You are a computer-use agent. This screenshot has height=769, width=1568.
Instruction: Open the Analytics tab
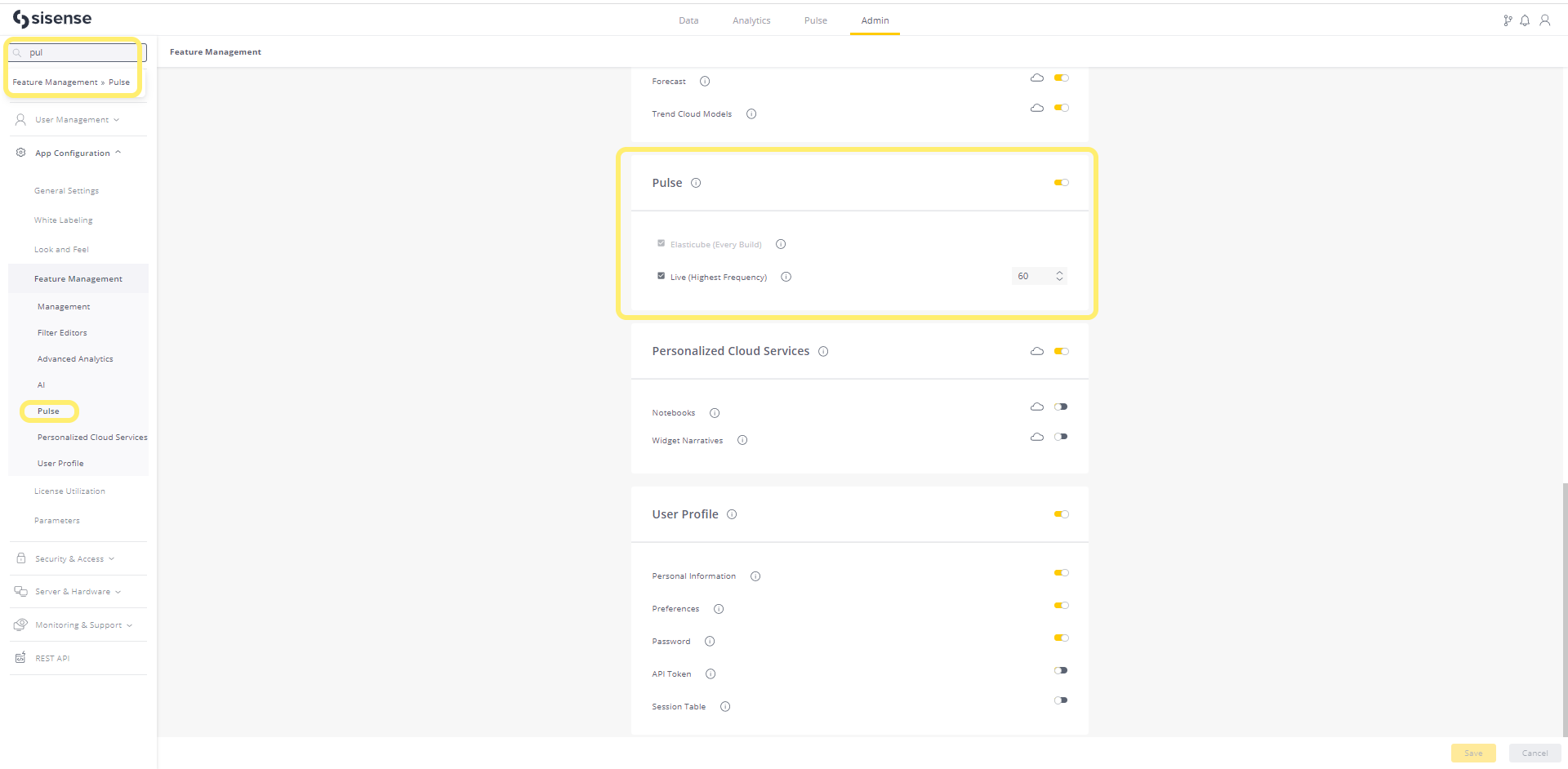[x=751, y=20]
